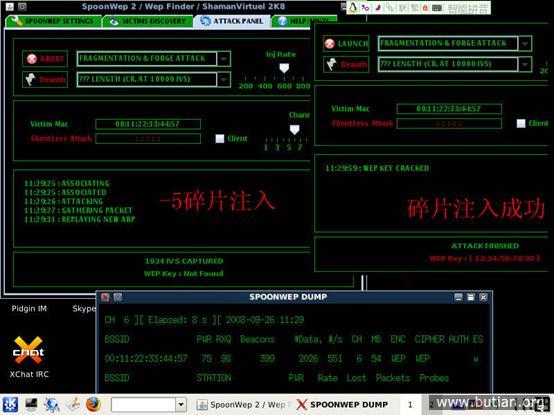Click the Victim Mac field in right panel
554x415 pixels.
pyautogui.click(x=449, y=109)
